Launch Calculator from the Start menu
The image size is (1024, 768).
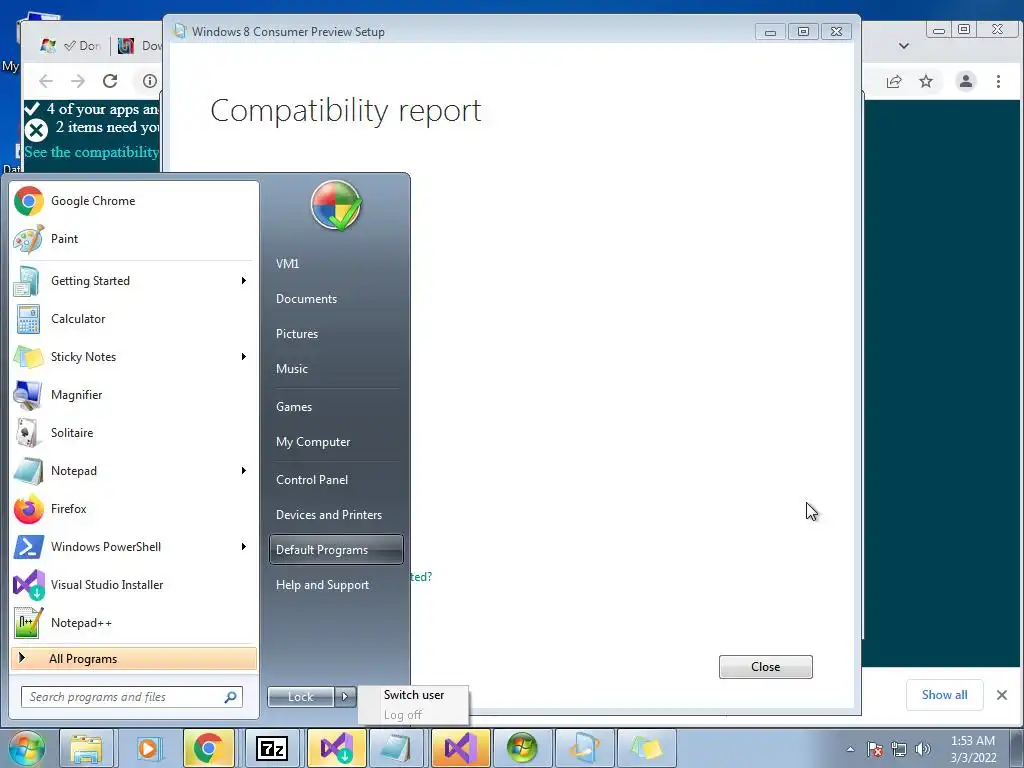tap(134, 319)
